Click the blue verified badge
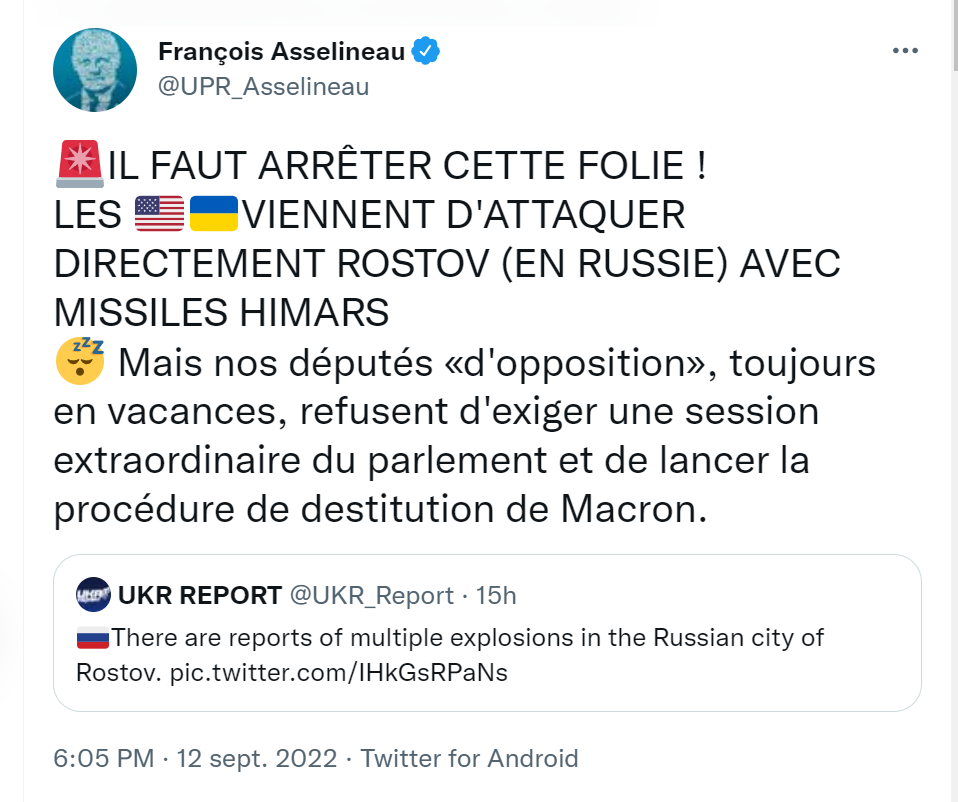Viewport: 958px width, 802px height. point(427,52)
